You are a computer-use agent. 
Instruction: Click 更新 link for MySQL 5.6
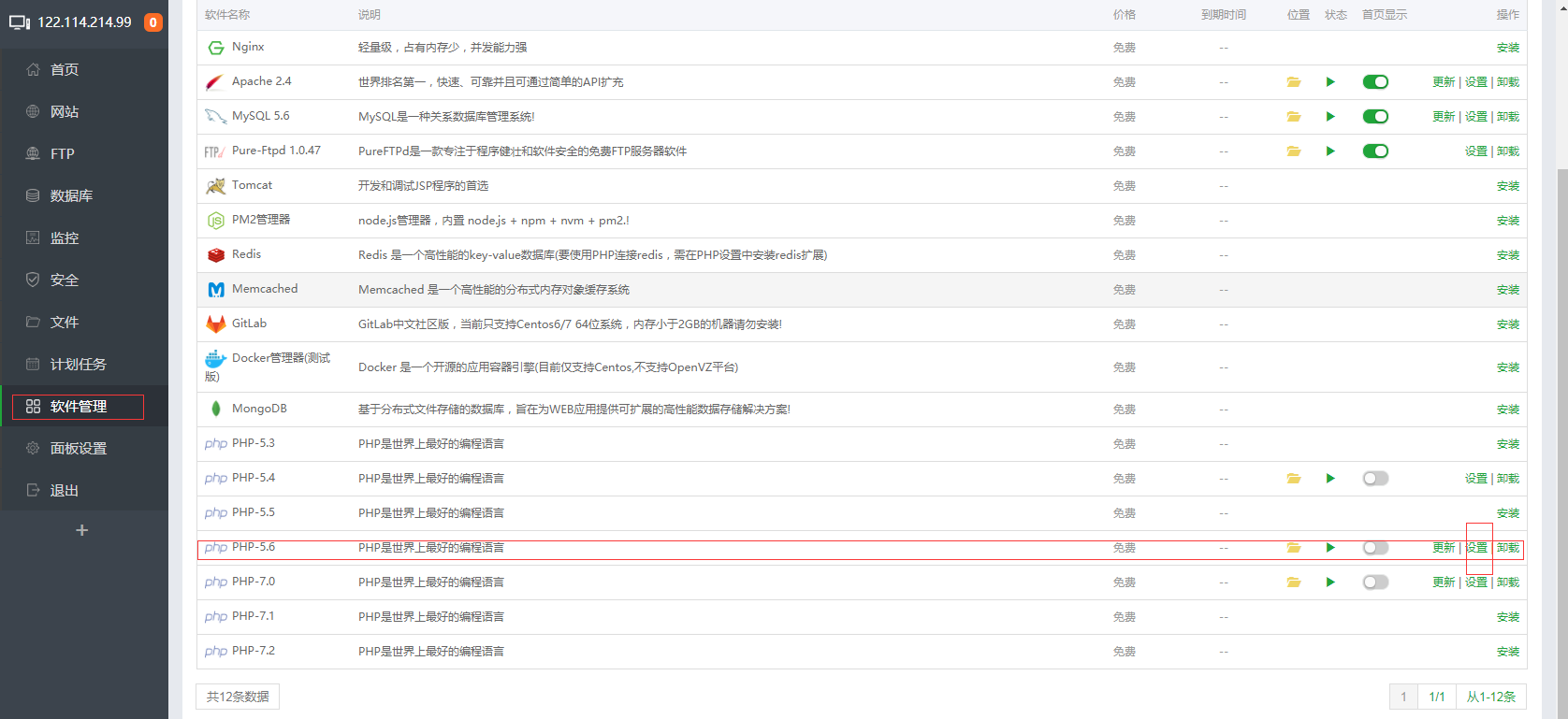point(1444,117)
